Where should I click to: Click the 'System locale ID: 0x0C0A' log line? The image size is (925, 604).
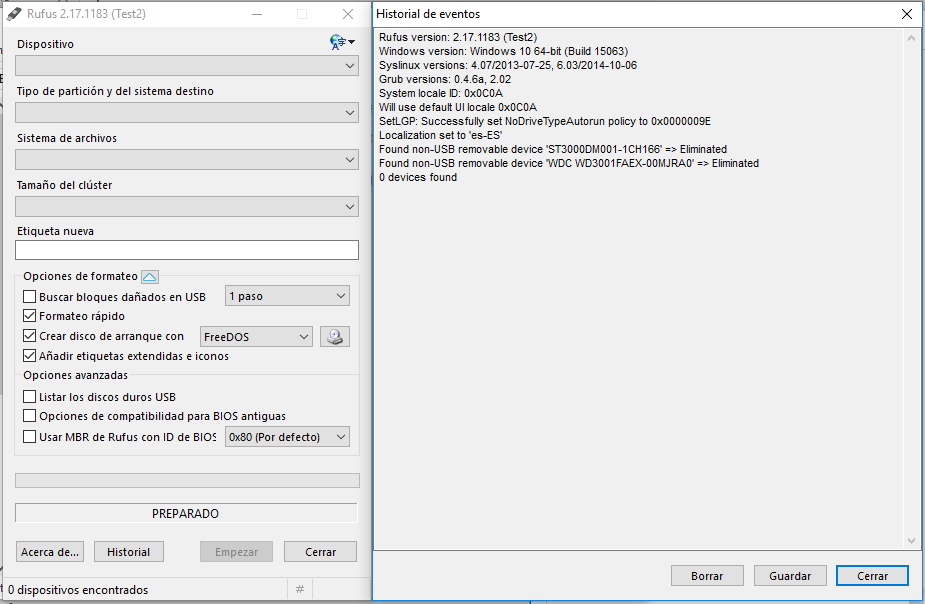[x=441, y=93]
